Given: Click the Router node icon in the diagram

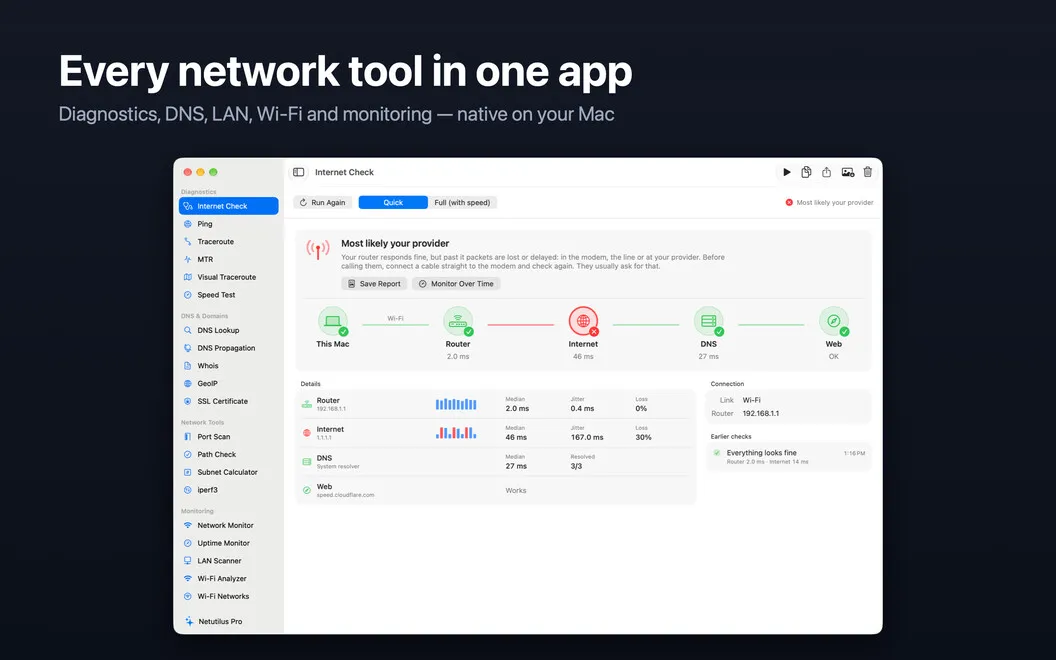Looking at the screenshot, I should click(x=458, y=321).
